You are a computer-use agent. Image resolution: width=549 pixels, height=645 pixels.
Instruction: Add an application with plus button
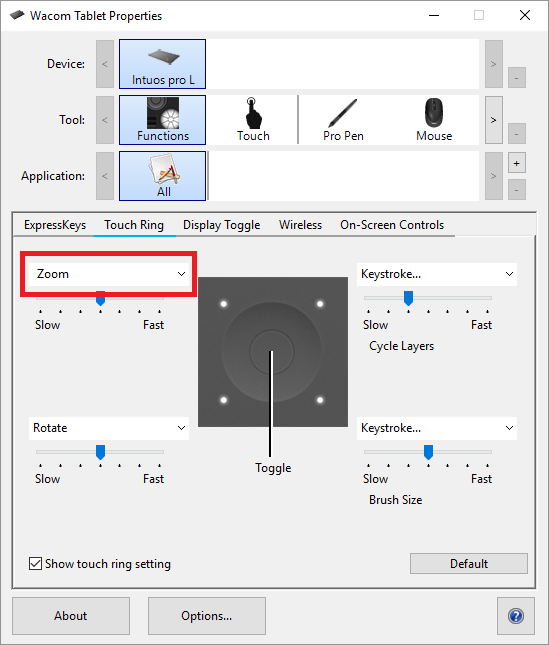517,163
